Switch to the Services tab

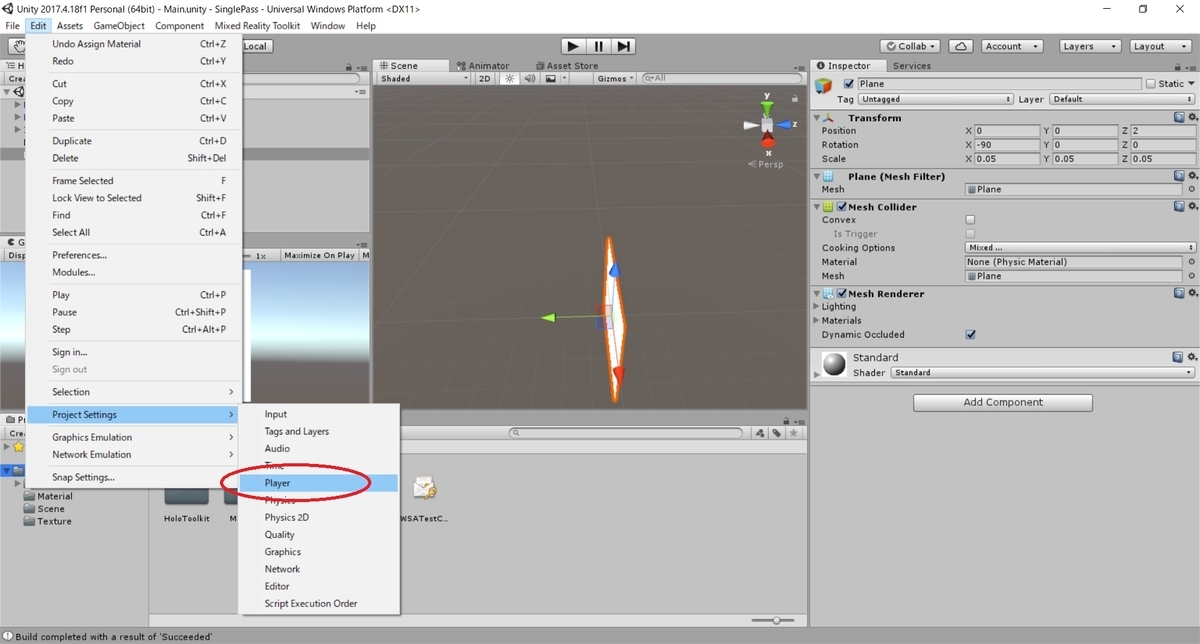coord(911,66)
